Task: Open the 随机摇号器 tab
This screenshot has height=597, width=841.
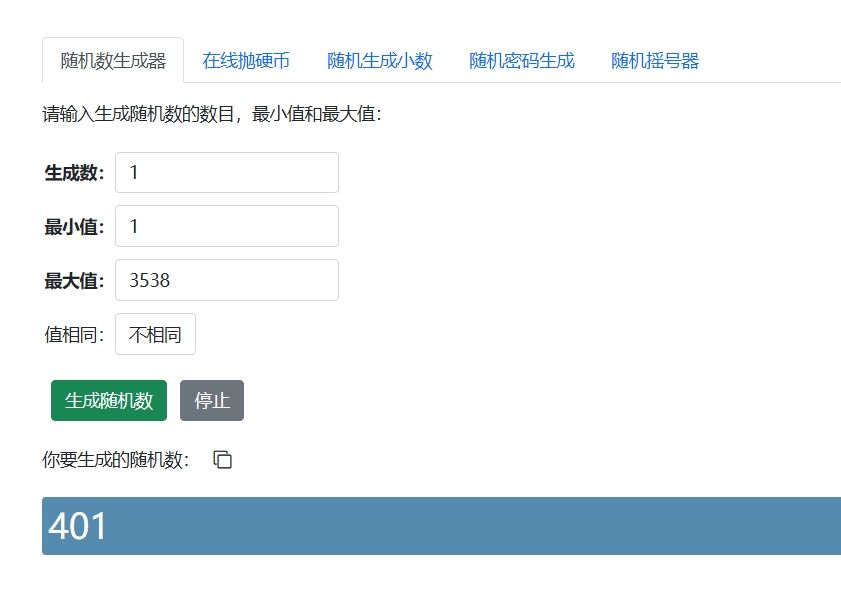Action: [655, 61]
